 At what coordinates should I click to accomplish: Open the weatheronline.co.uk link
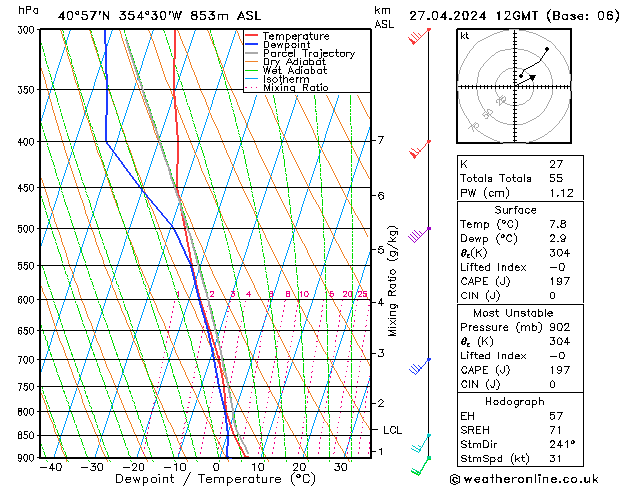tap(531, 479)
